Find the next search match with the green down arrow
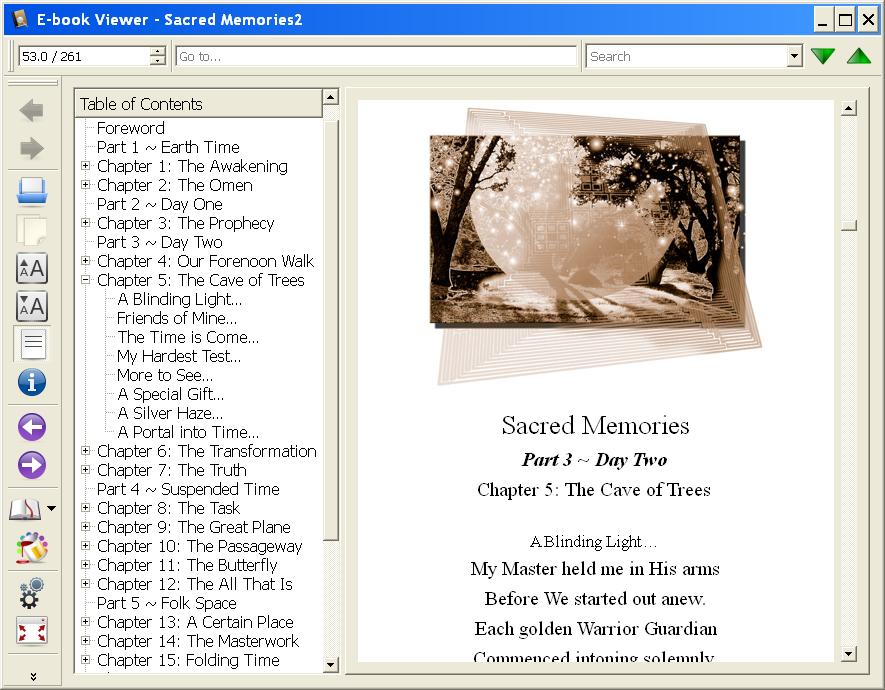885x690 pixels. pos(823,56)
